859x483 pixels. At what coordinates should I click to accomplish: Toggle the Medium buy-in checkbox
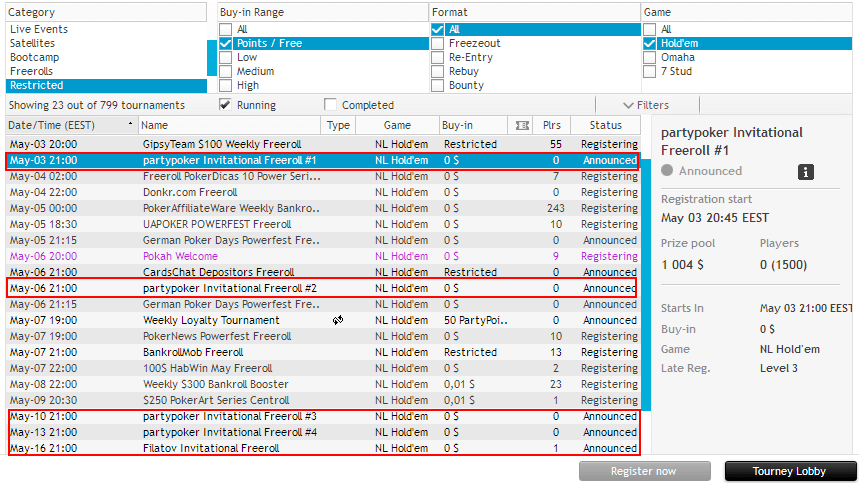click(x=226, y=72)
